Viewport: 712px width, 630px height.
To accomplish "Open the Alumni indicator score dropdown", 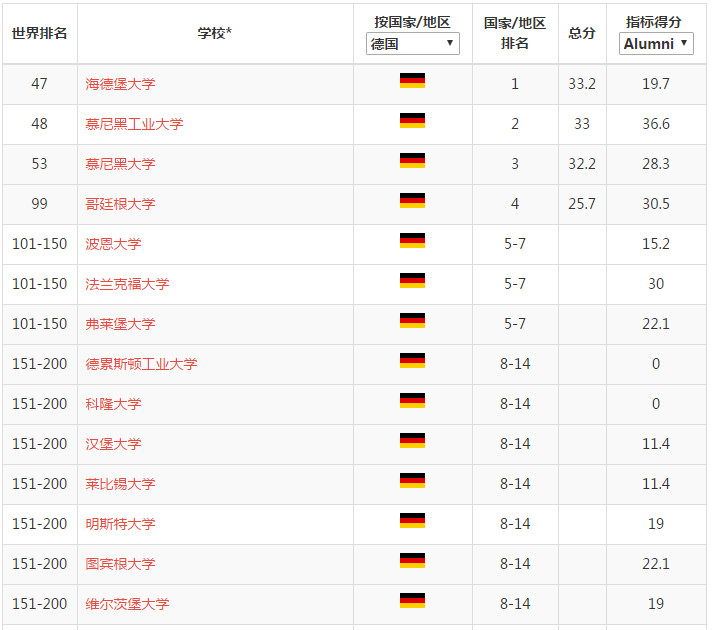I will (x=656, y=44).
